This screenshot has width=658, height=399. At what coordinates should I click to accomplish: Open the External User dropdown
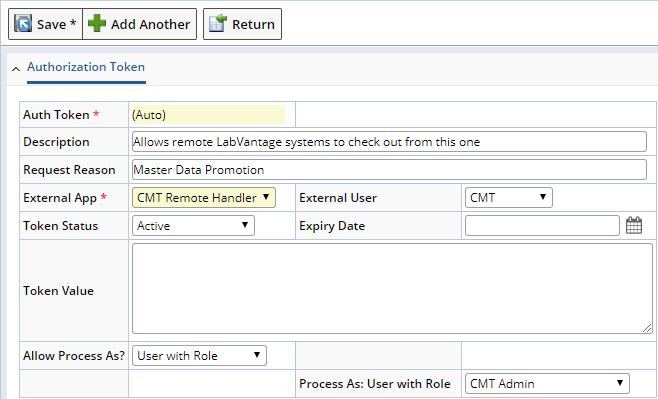point(509,198)
